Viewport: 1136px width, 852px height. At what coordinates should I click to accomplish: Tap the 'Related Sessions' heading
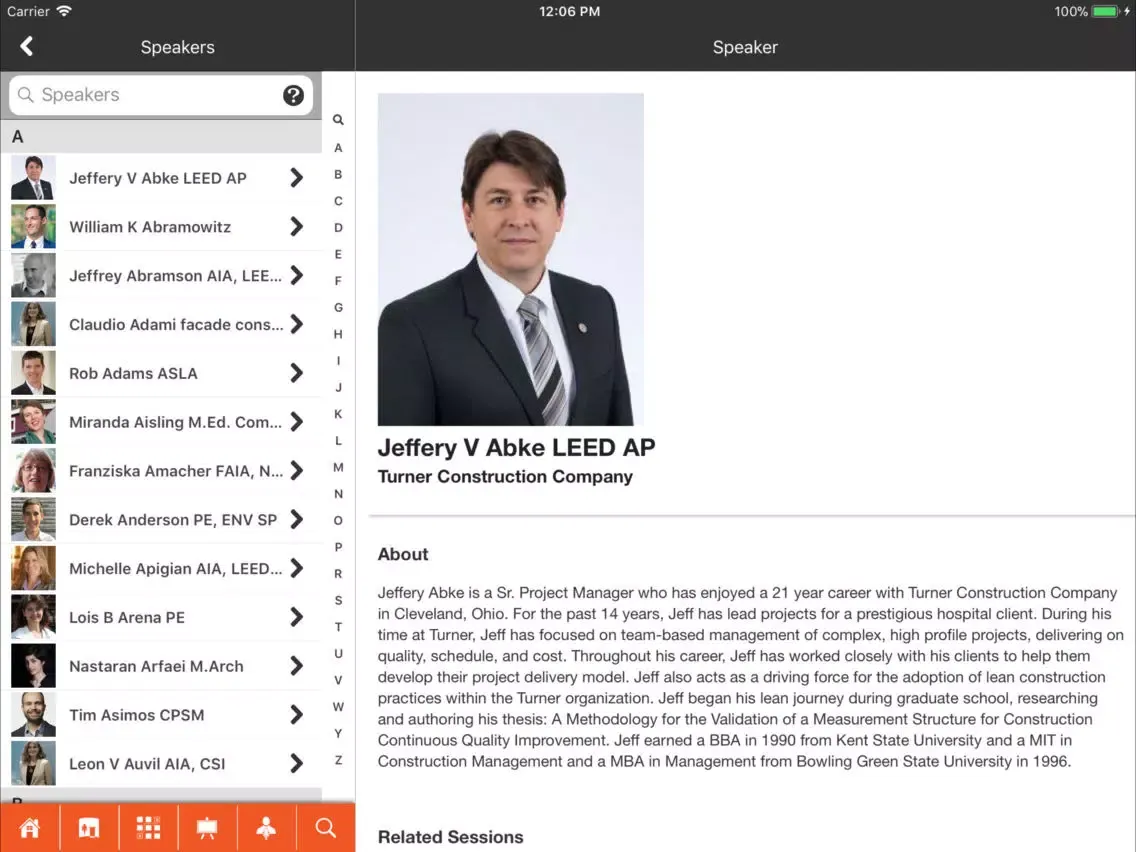(x=451, y=837)
